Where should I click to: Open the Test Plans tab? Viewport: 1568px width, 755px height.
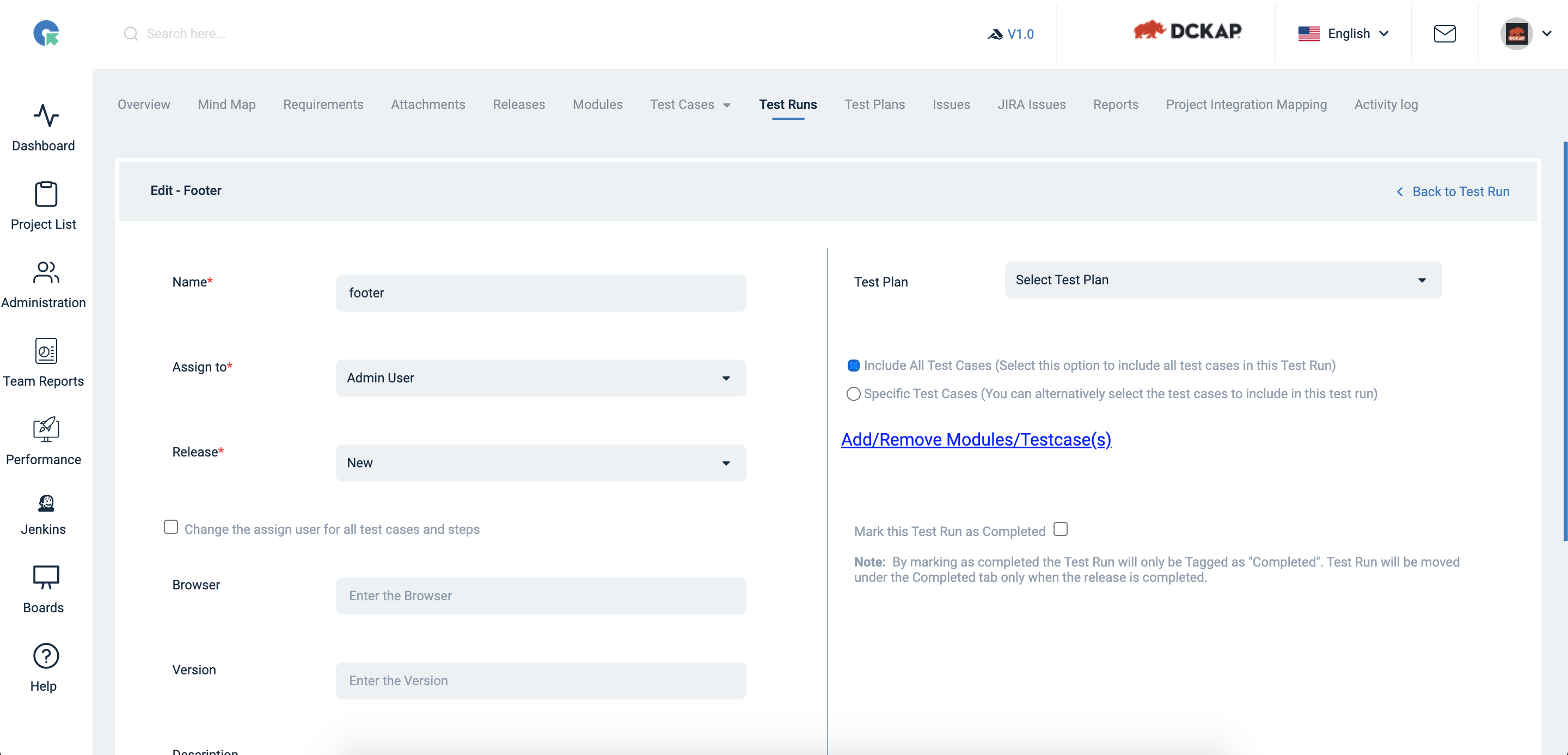[x=874, y=104]
